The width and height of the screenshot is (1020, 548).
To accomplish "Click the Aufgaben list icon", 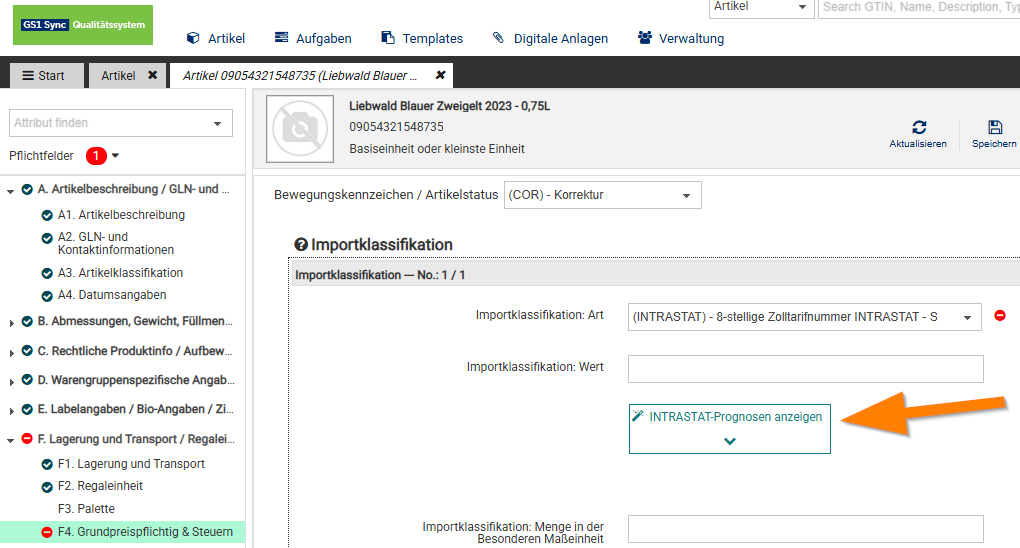I will (281, 37).
